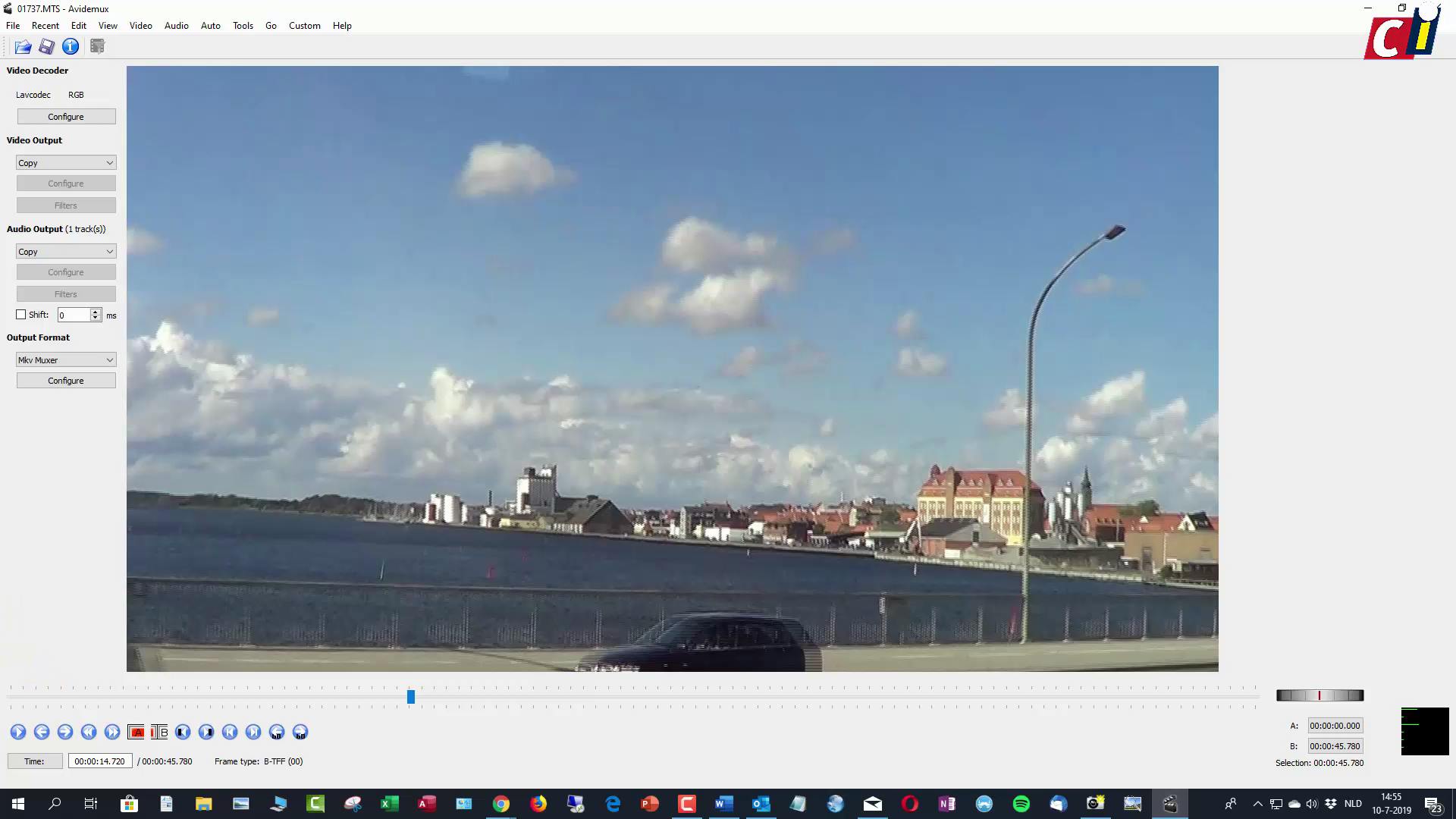Screen dimensions: 1456x819
Task: Click the Save Video floppy icon
Action: 46,47
